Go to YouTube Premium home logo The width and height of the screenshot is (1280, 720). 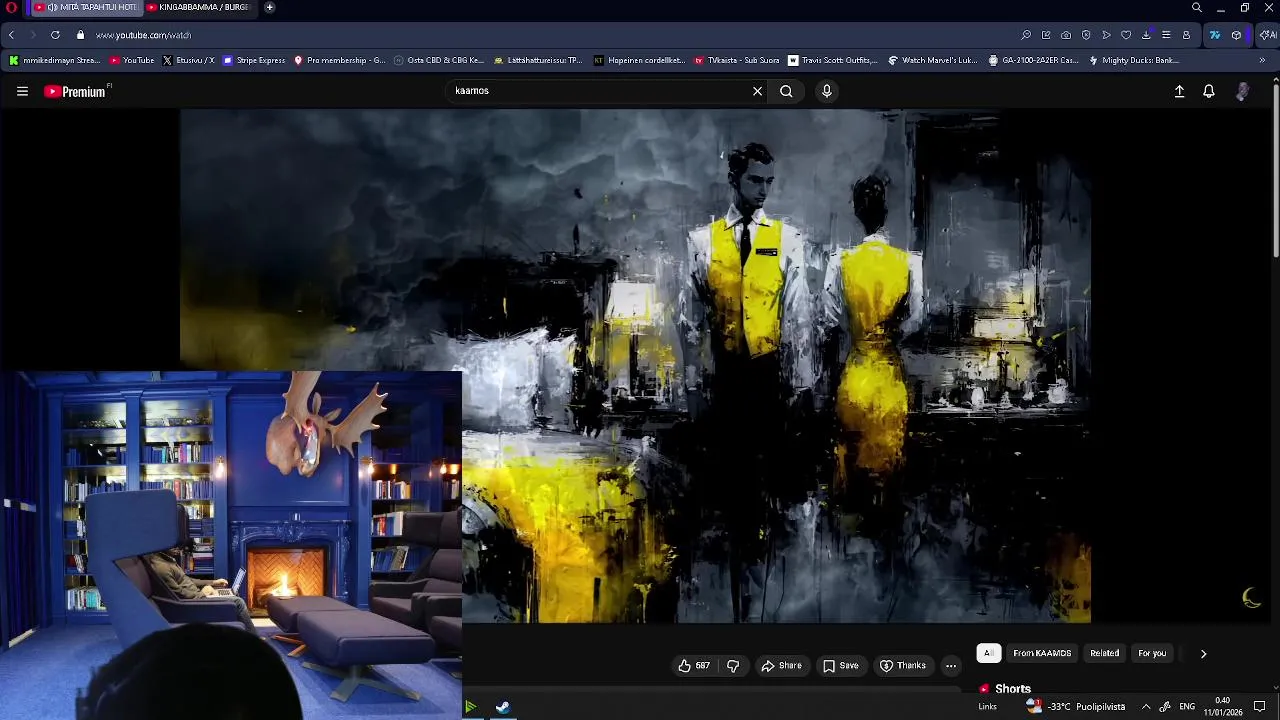[x=76, y=91]
